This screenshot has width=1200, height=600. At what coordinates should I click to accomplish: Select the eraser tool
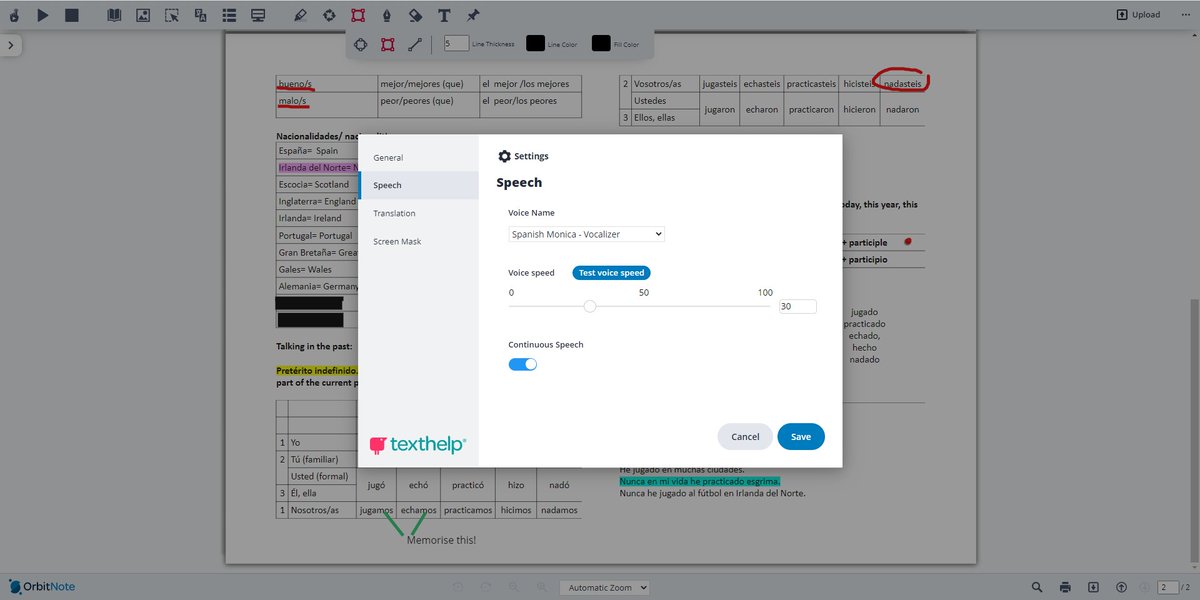(x=413, y=14)
